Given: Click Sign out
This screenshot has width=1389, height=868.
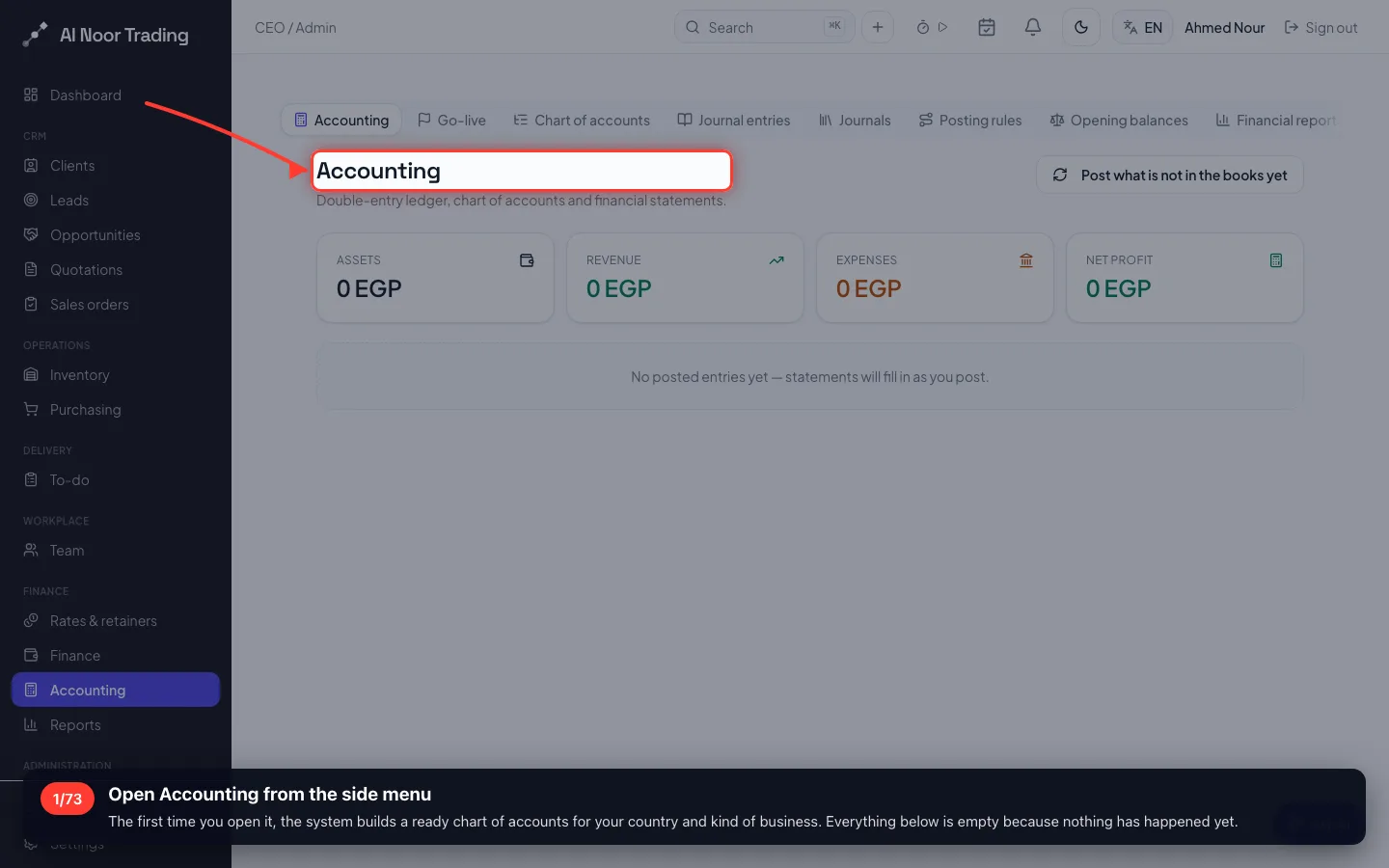Looking at the screenshot, I should click(x=1321, y=27).
